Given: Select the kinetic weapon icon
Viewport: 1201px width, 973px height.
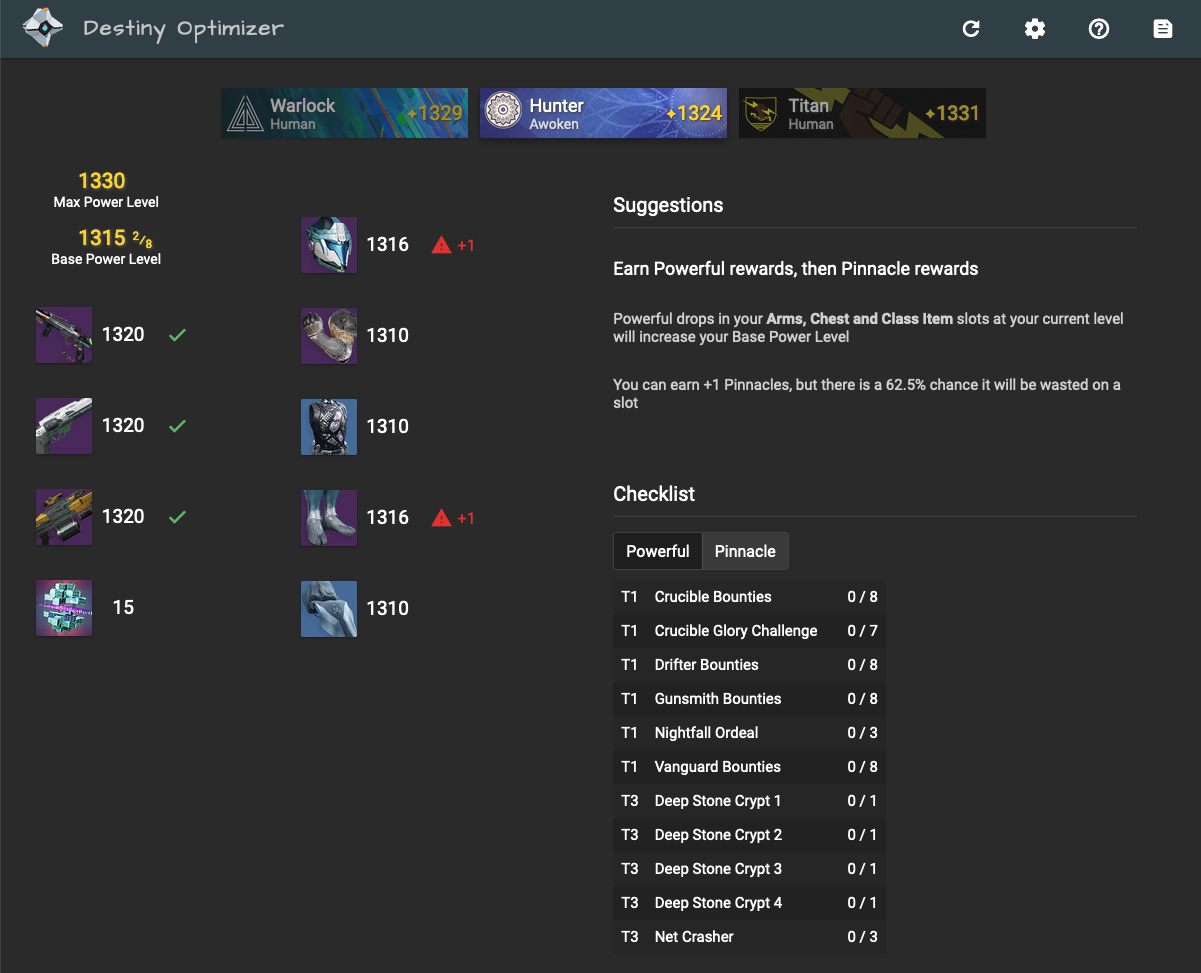Looking at the screenshot, I should pos(64,335).
